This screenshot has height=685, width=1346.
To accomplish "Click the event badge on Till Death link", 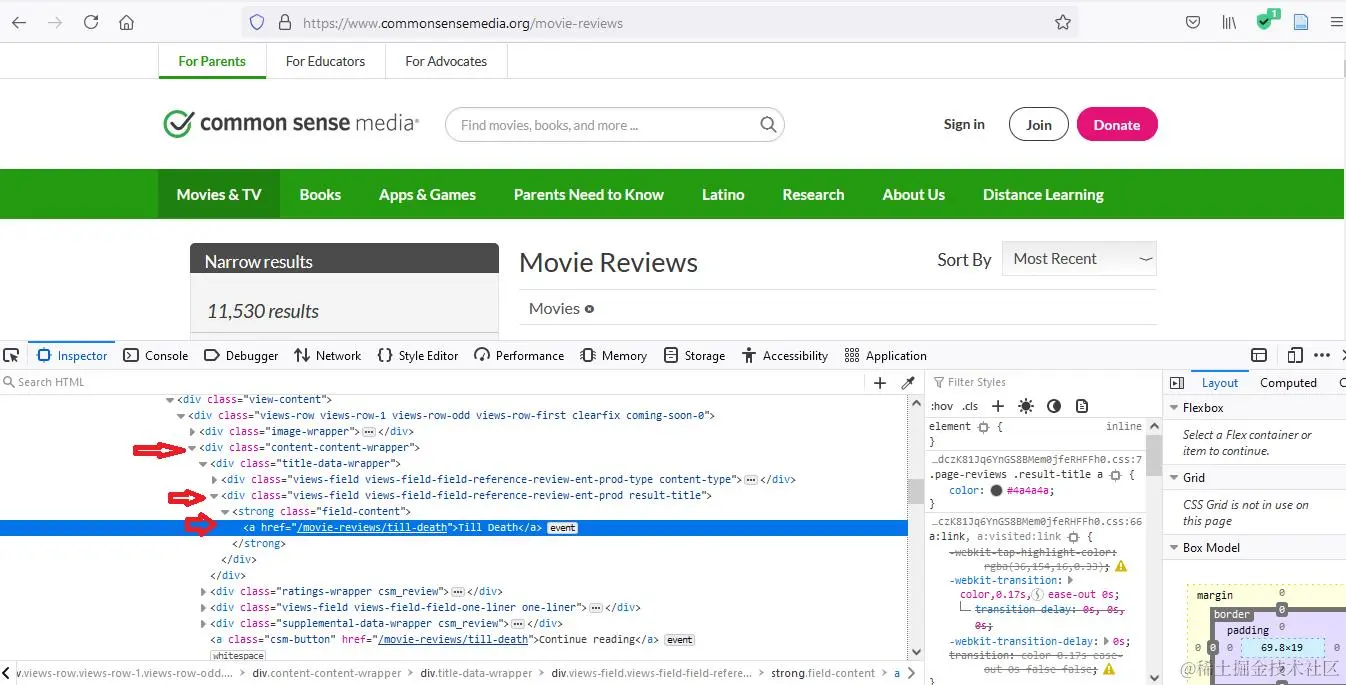I will click(563, 528).
